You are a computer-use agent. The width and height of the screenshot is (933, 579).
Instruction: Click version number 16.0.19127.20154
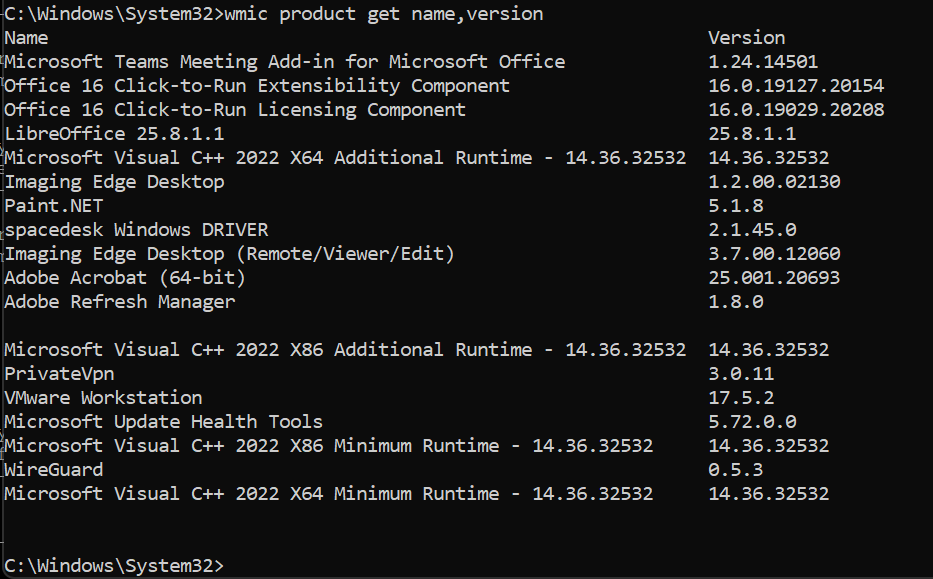pos(796,86)
